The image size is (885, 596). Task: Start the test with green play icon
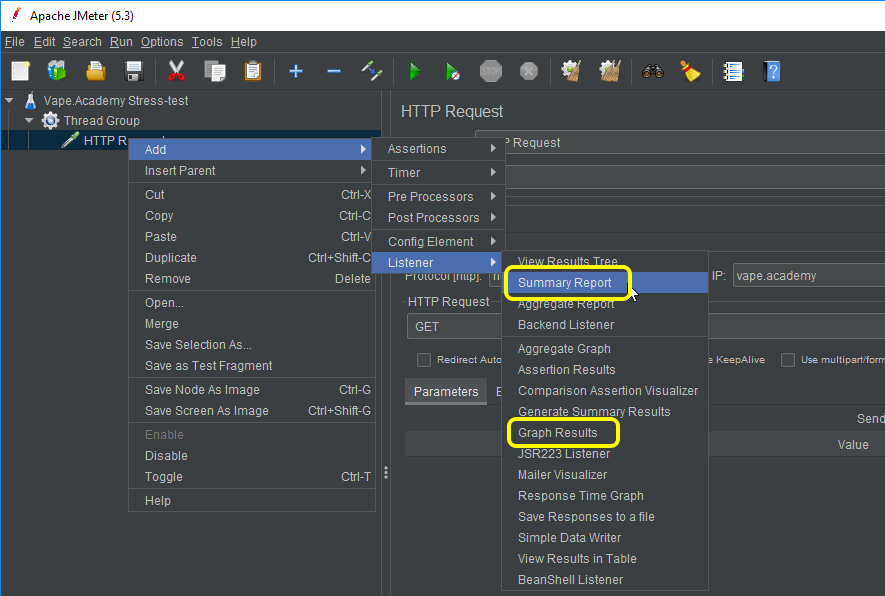point(414,71)
